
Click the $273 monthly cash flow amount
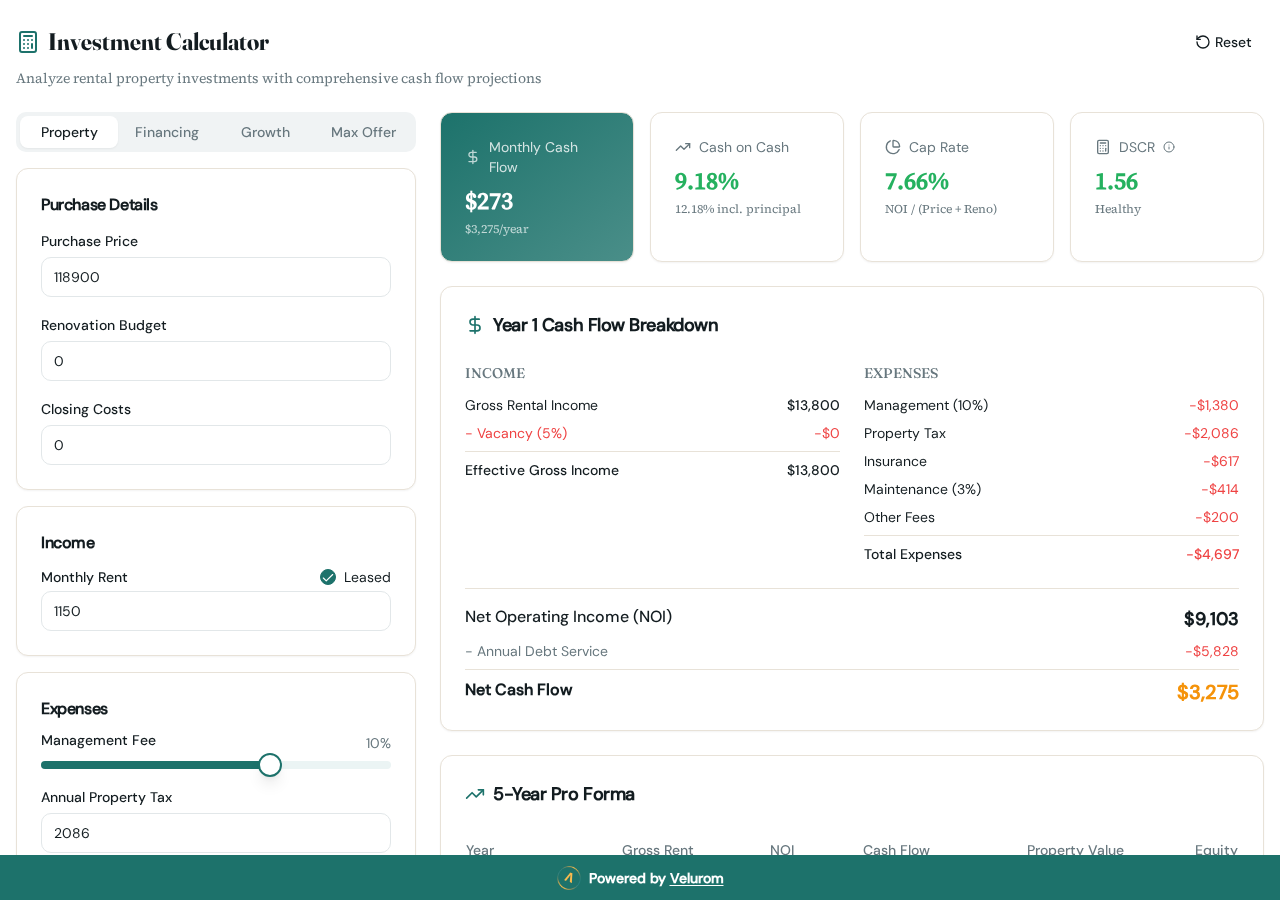coord(489,201)
